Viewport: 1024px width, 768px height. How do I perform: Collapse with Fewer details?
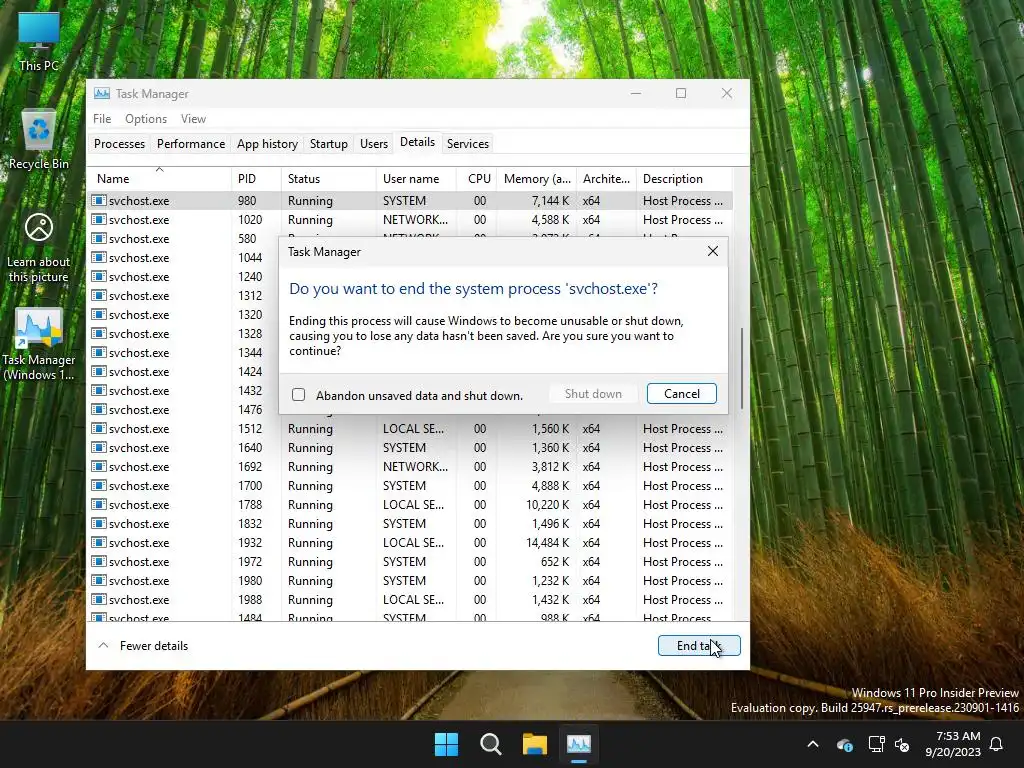(x=143, y=645)
